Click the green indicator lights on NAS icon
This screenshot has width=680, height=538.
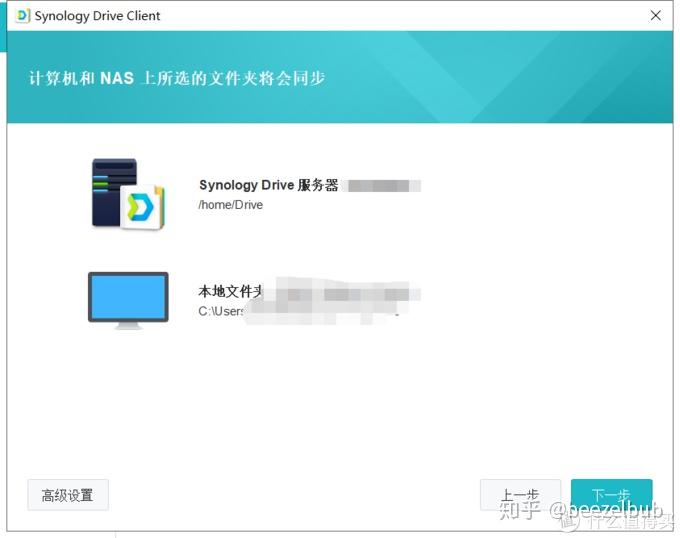[101, 184]
